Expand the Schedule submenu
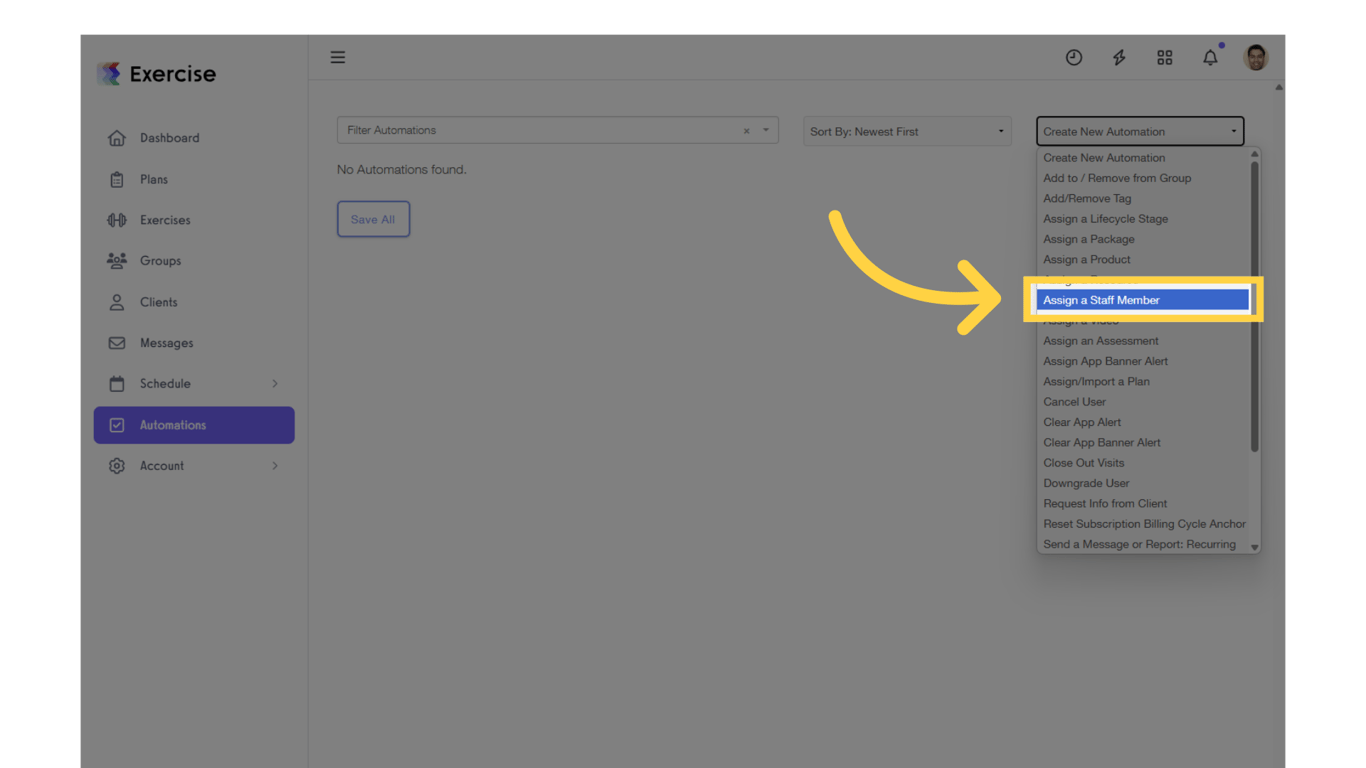This screenshot has width=1366, height=768. coord(275,383)
